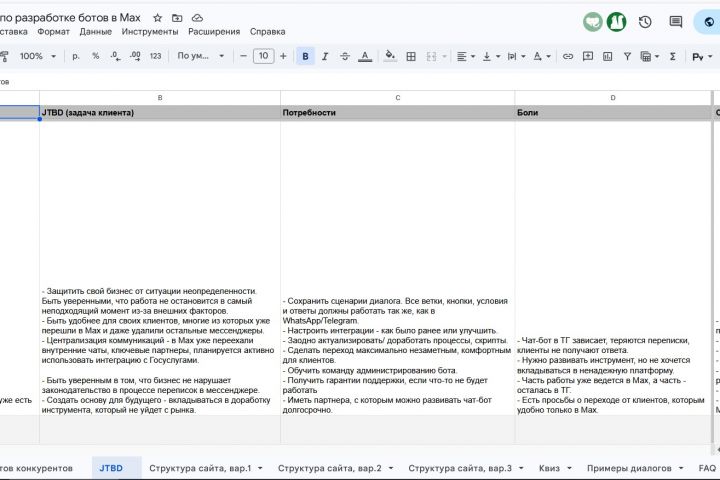Open text rotation dropdown
The width and height of the screenshot is (720, 480).
[541, 56]
